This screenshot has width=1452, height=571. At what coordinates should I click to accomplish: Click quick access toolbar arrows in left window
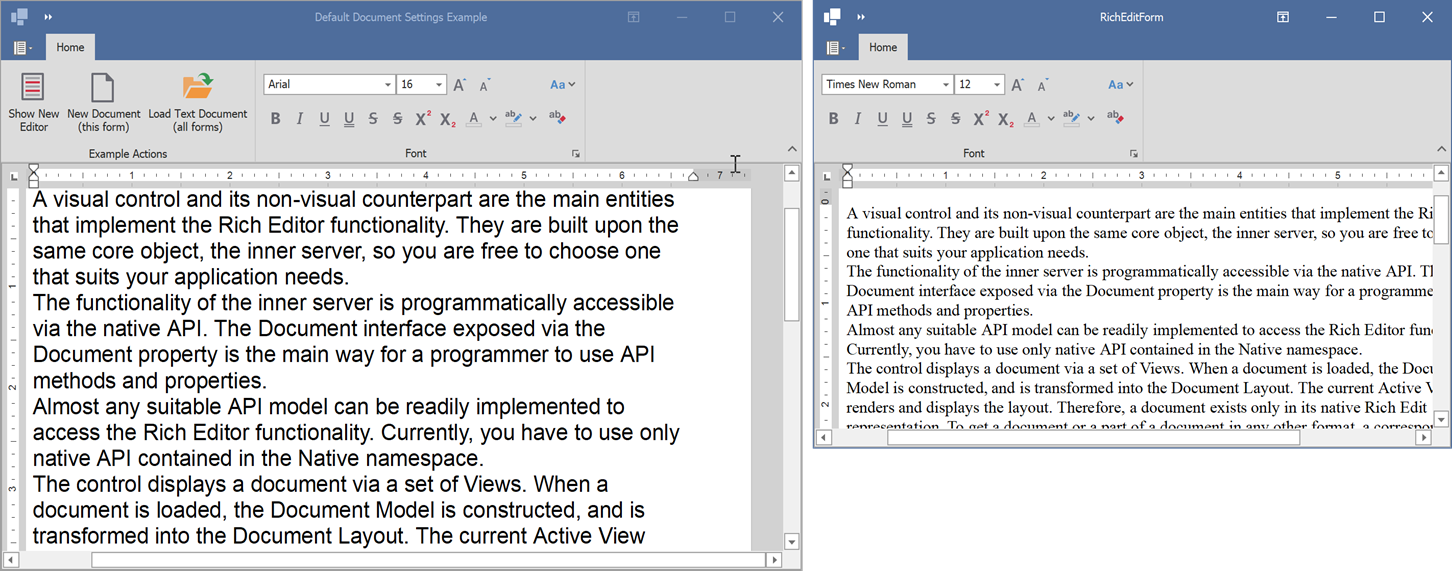(49, 17)
